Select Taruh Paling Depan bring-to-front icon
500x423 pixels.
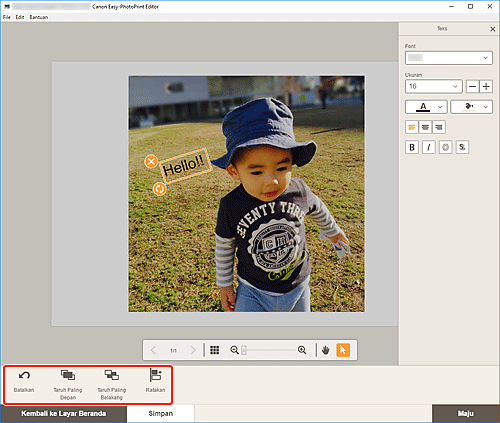pos(68,375)
